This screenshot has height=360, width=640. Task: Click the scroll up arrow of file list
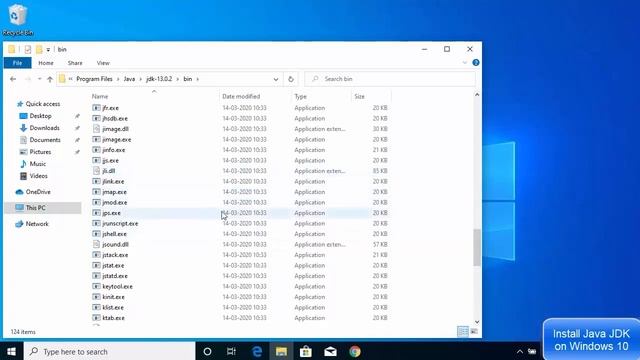476,95
